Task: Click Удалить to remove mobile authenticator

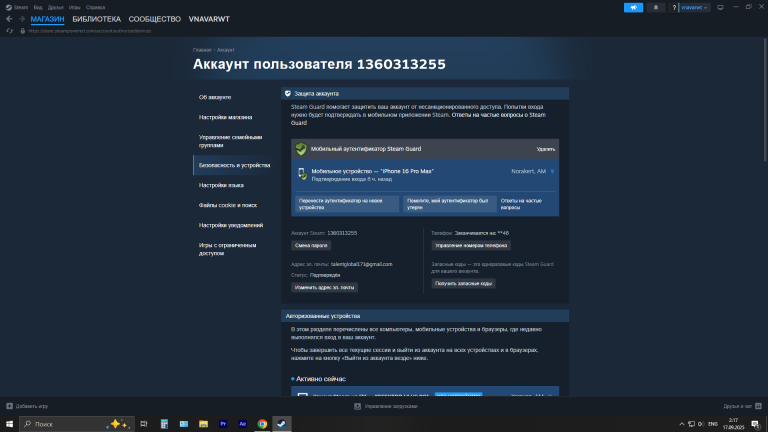Action: [x=545, y=149]
